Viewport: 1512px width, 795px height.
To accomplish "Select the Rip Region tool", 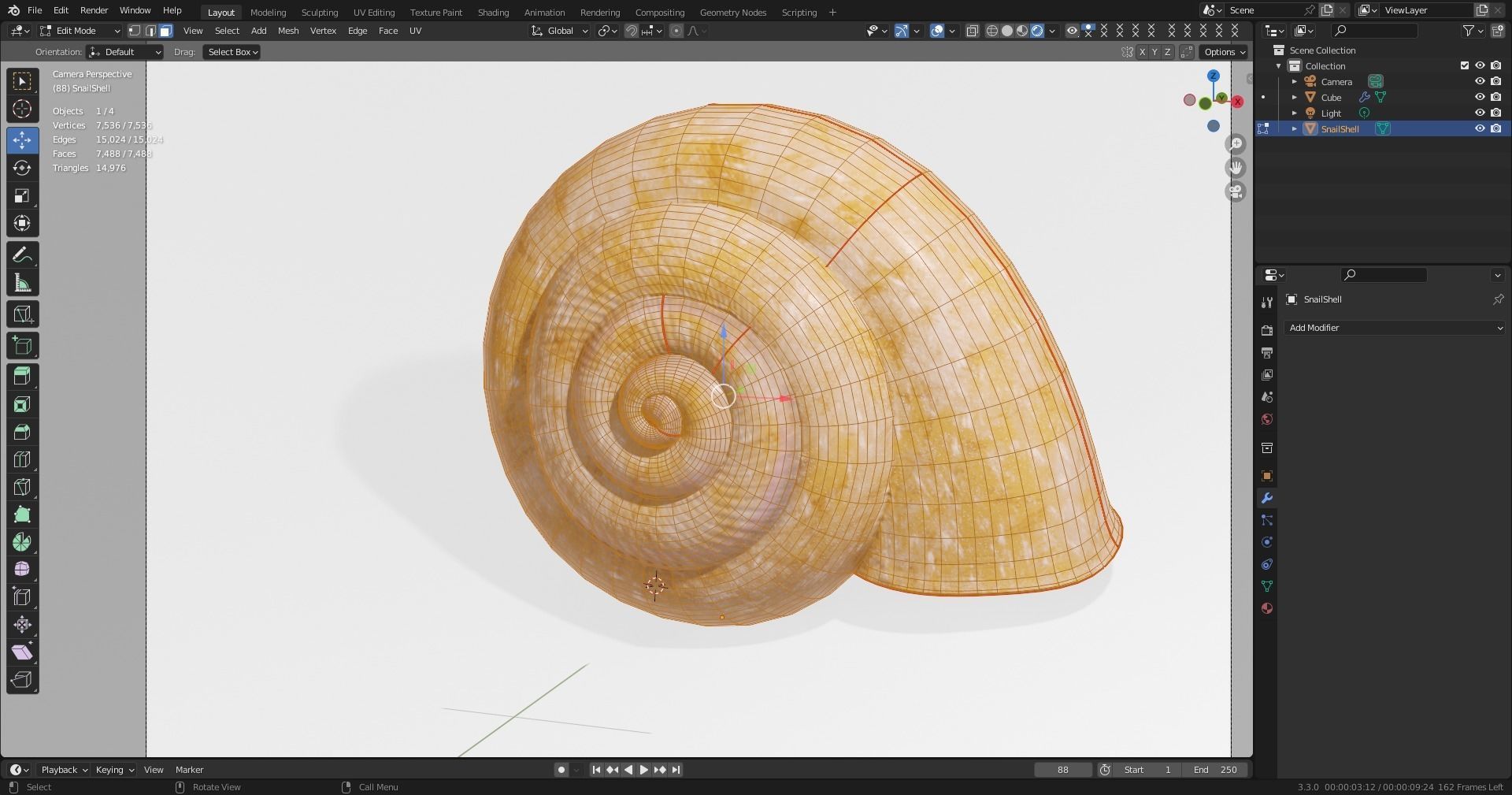I will click(22, 680).
